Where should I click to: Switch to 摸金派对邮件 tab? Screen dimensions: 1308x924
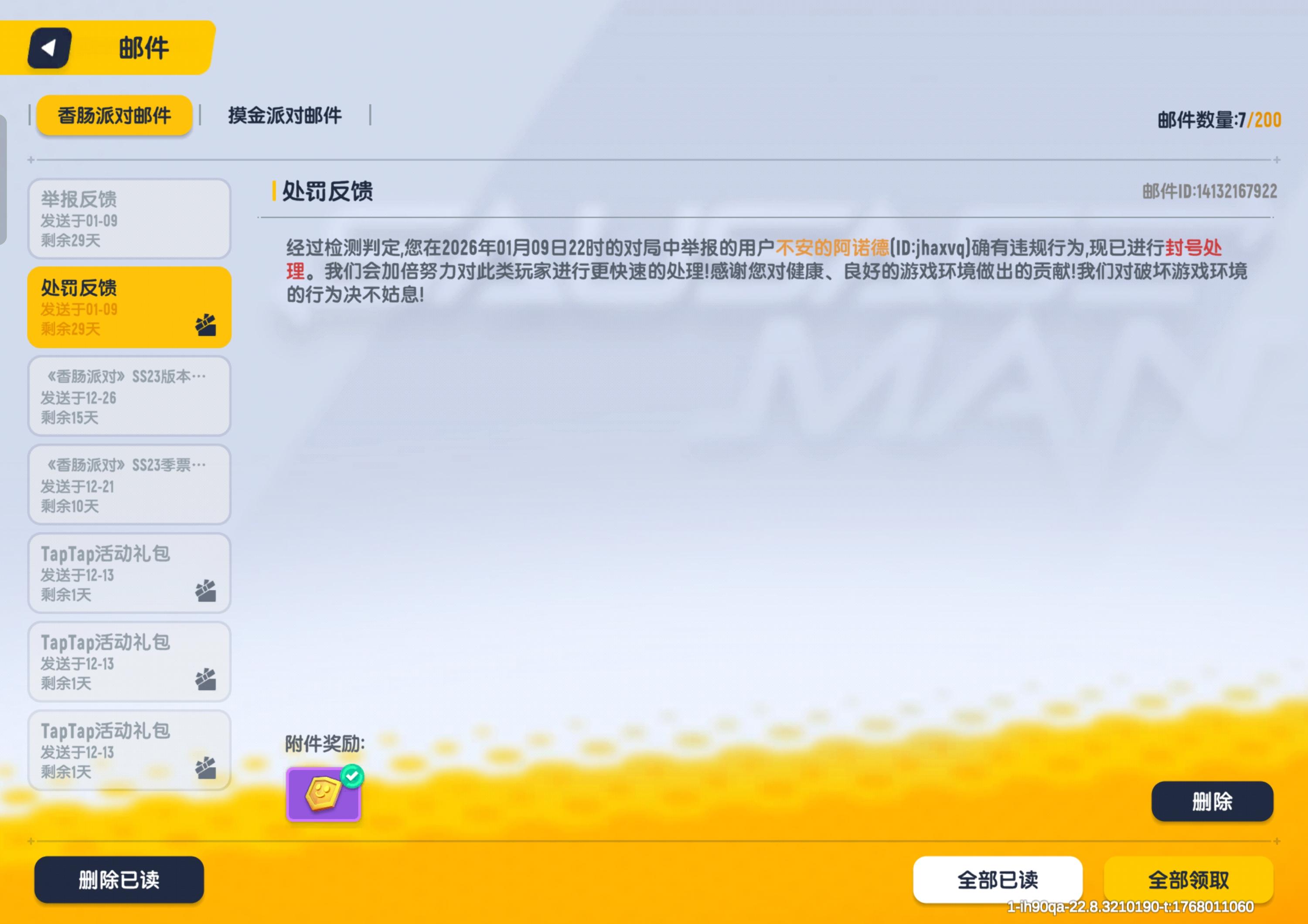pos(284,115)
